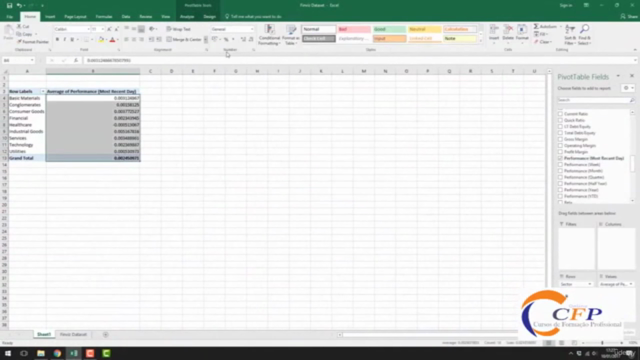Image resolution: width=640 pixels, height=360 pixels.
Task: Click the Insert Function fx icon
Action: click(x=76, y=60)
